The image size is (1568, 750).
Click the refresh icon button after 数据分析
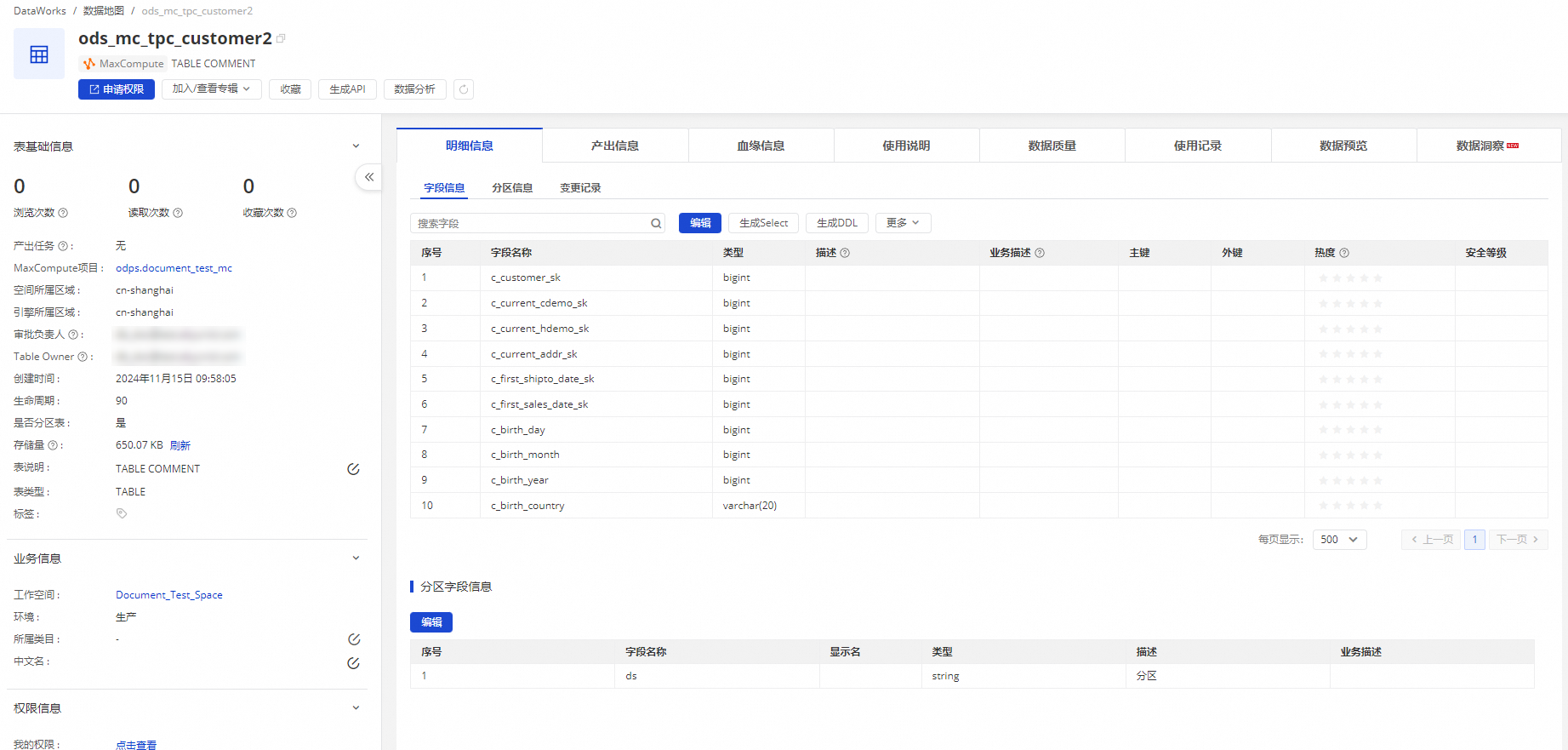coord(464,89)
